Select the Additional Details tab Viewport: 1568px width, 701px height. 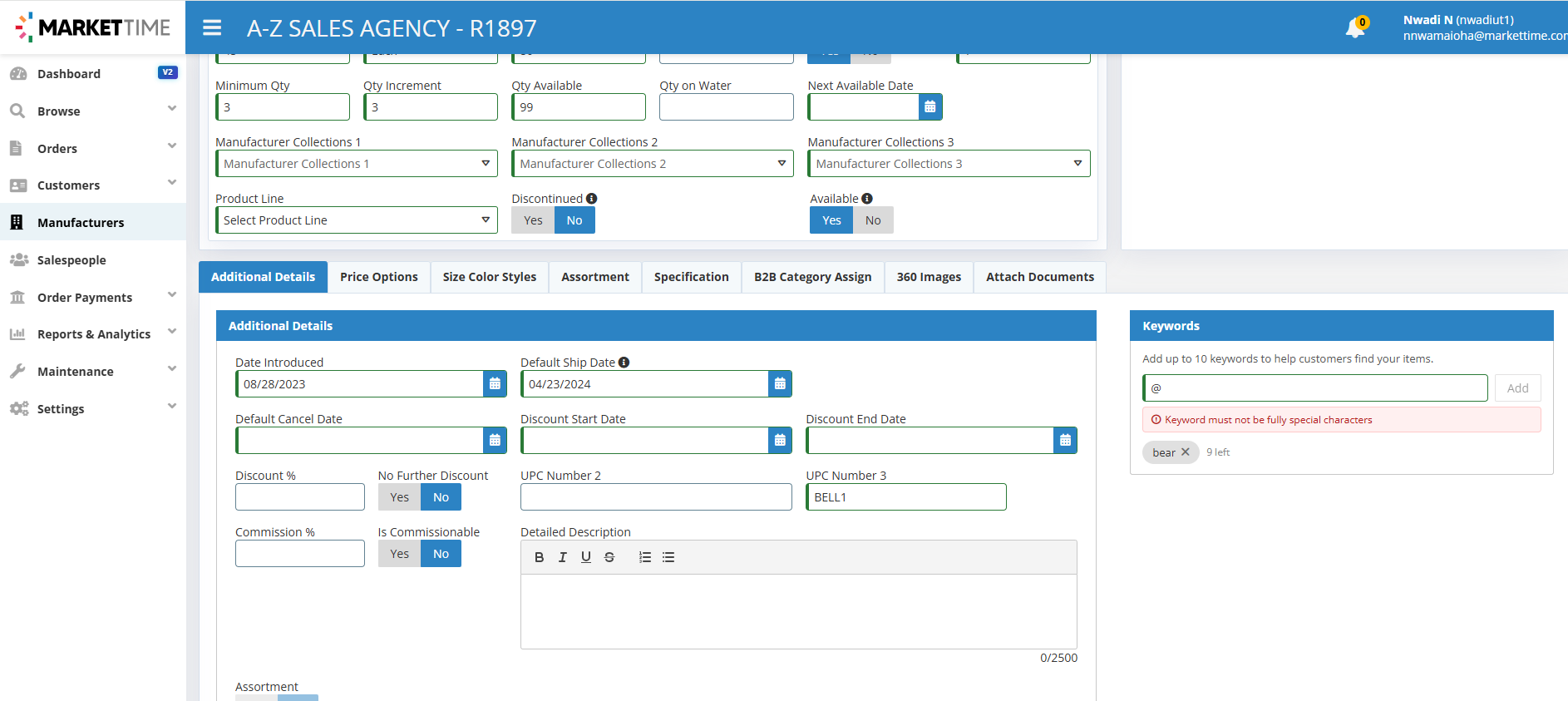coord(264,277)
